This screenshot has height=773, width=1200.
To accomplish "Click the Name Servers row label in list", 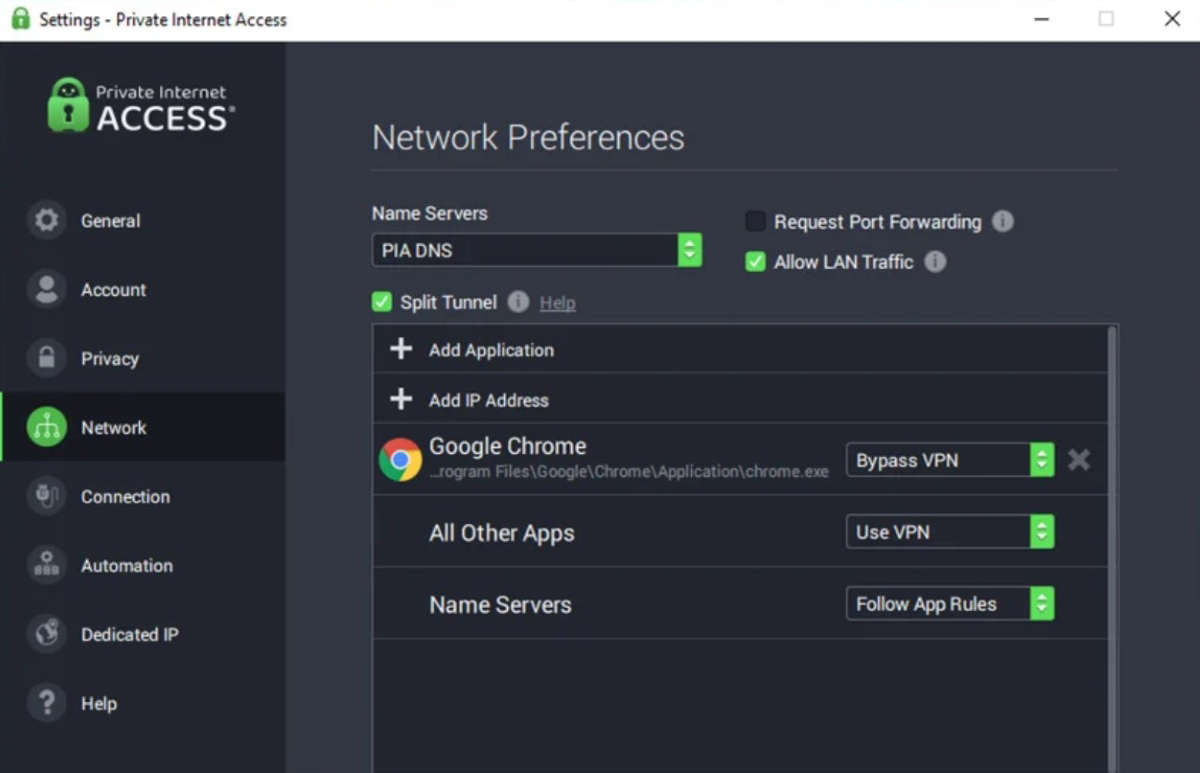I will 500,605.
